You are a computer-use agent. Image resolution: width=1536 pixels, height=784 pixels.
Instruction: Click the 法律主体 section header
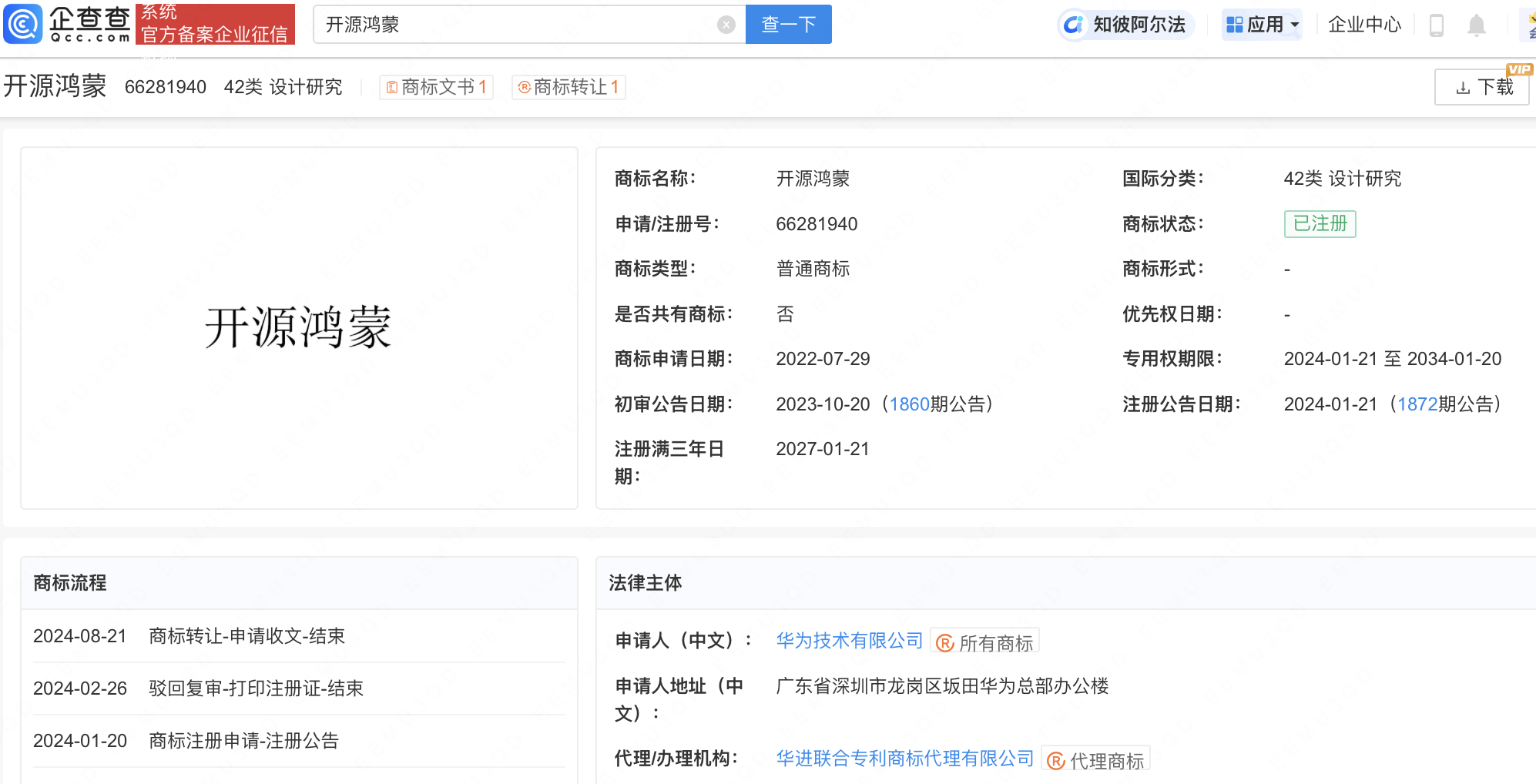(646, 583)
